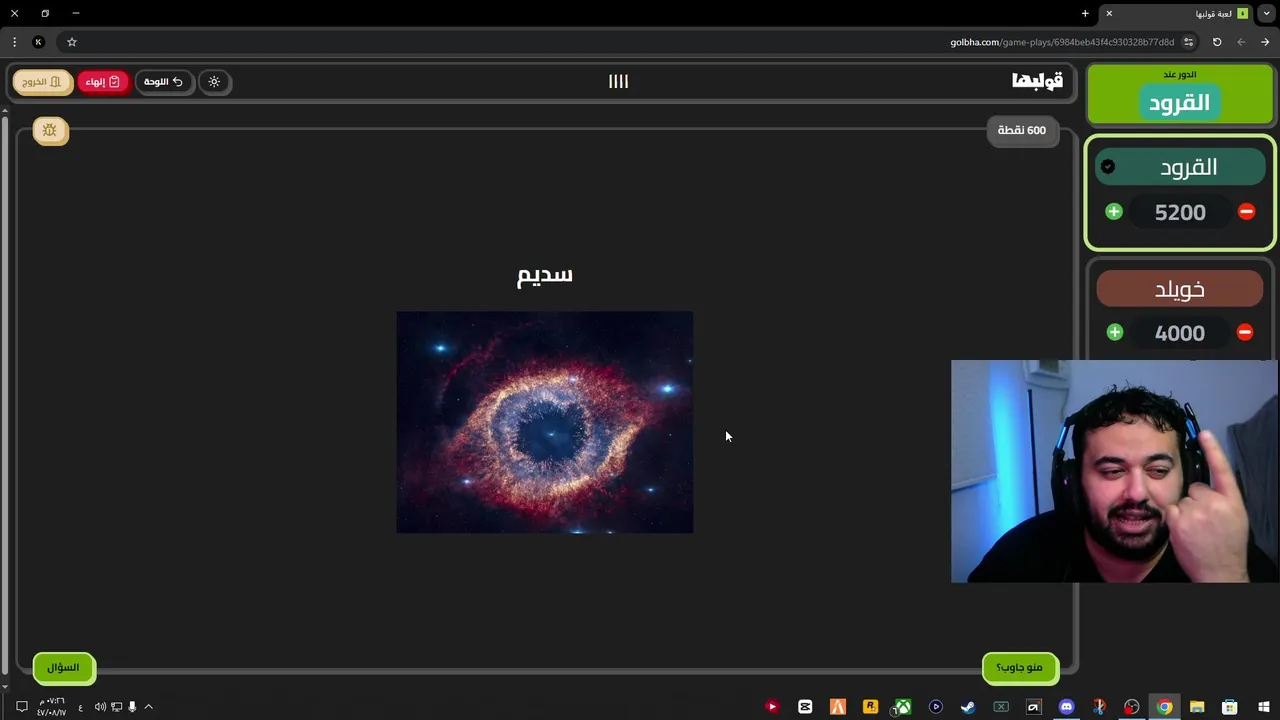
Task: Reload the page
Action: point(1217,42)
